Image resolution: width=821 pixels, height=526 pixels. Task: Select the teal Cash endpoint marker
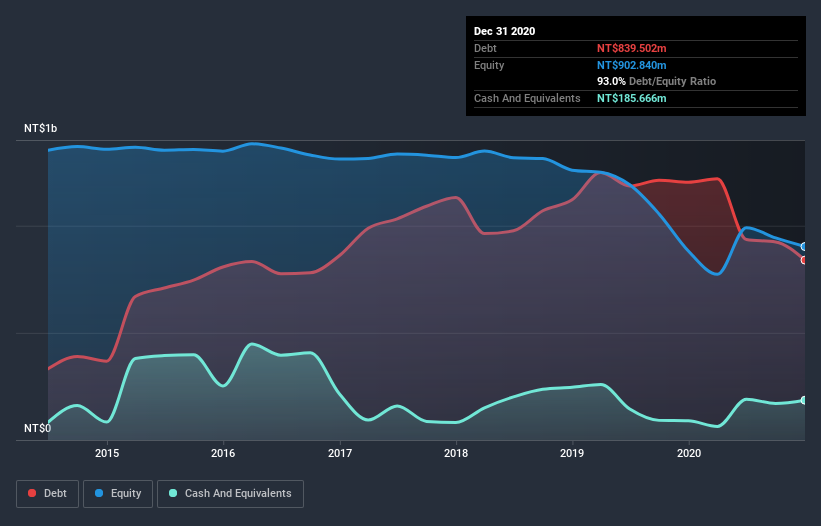(804, 400)
